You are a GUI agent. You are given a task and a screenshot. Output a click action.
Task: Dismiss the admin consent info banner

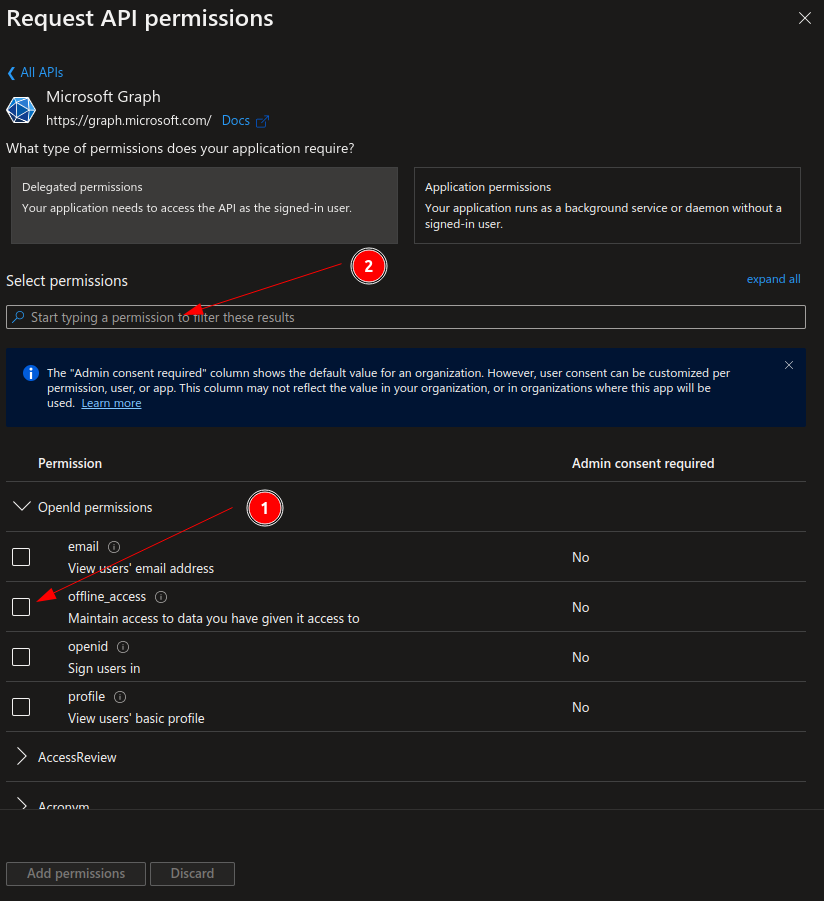click(789, 365)
